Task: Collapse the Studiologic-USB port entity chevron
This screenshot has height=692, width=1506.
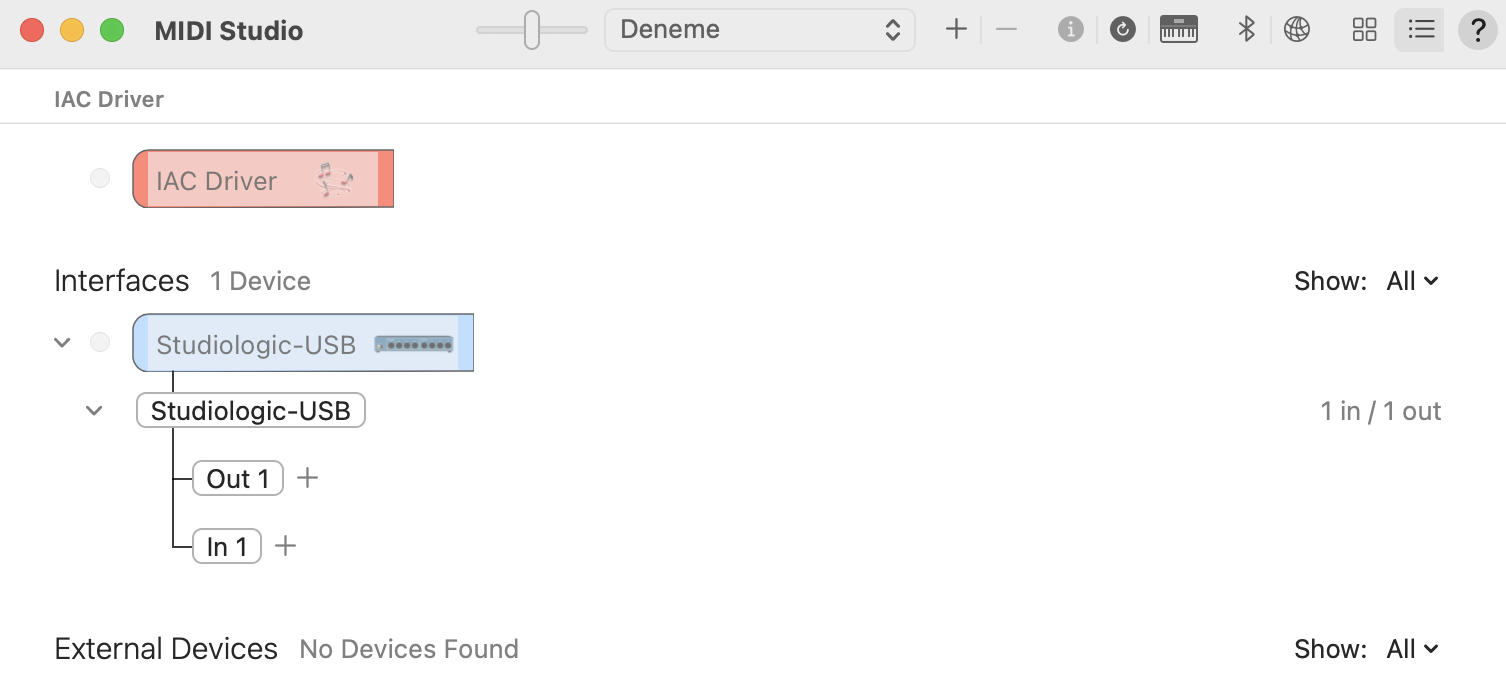Action: 94,410
